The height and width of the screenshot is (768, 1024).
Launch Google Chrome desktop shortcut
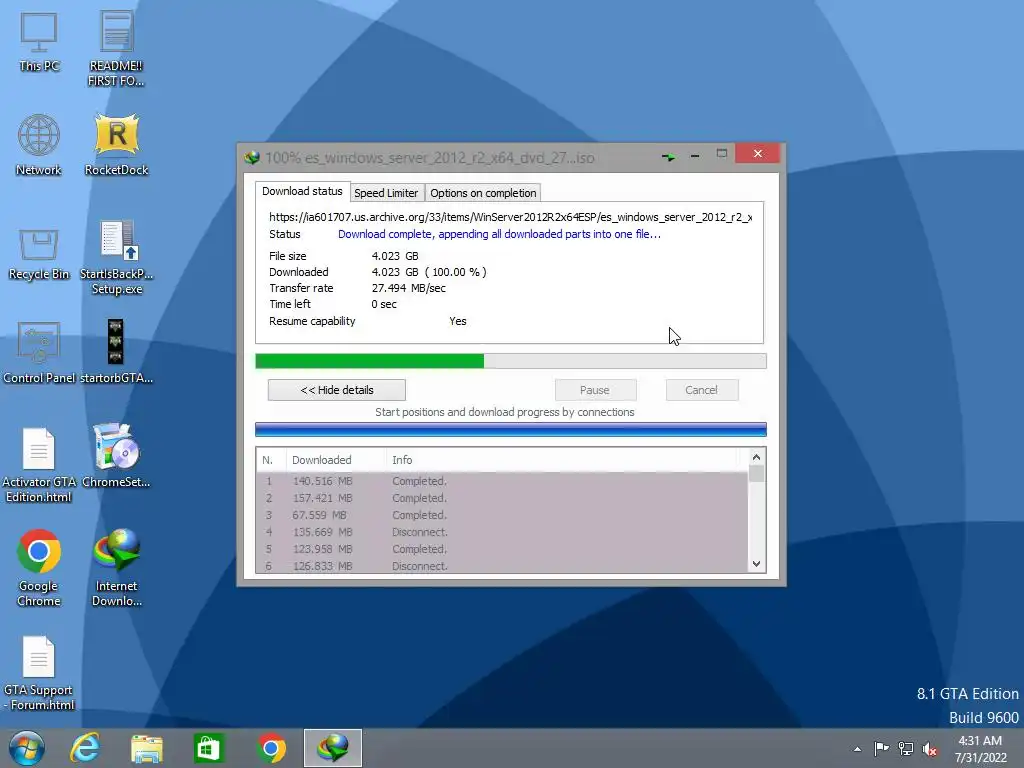(39, 568)
